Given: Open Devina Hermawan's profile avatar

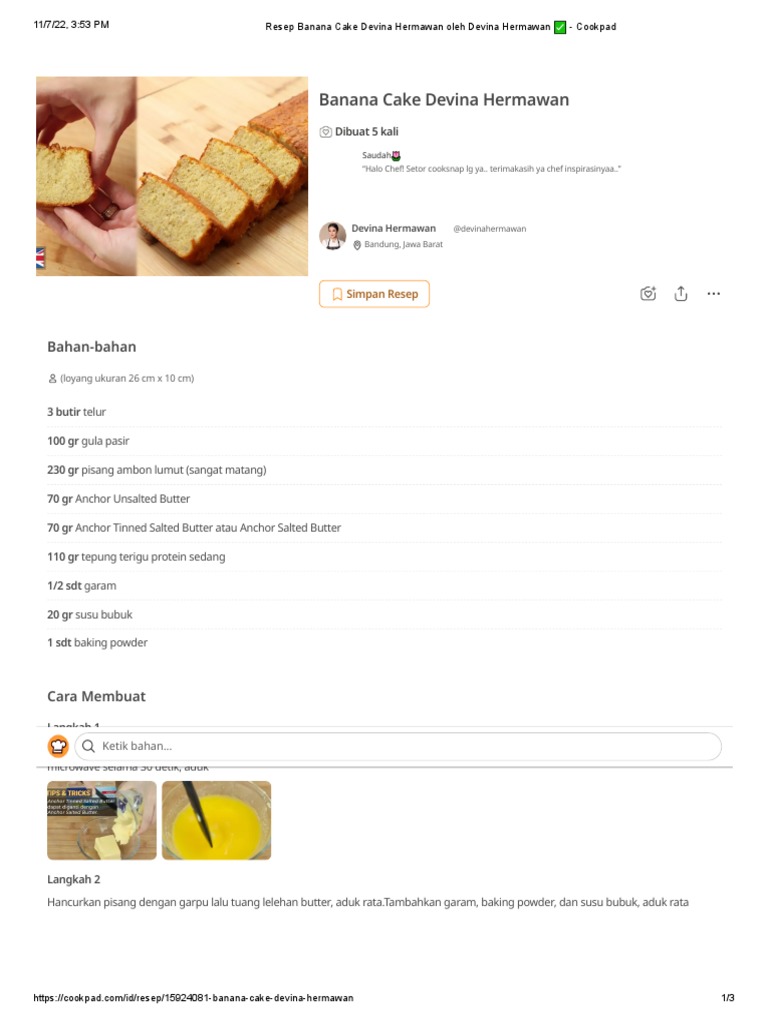Looking at the screenshot, I should tap(332, 236).
